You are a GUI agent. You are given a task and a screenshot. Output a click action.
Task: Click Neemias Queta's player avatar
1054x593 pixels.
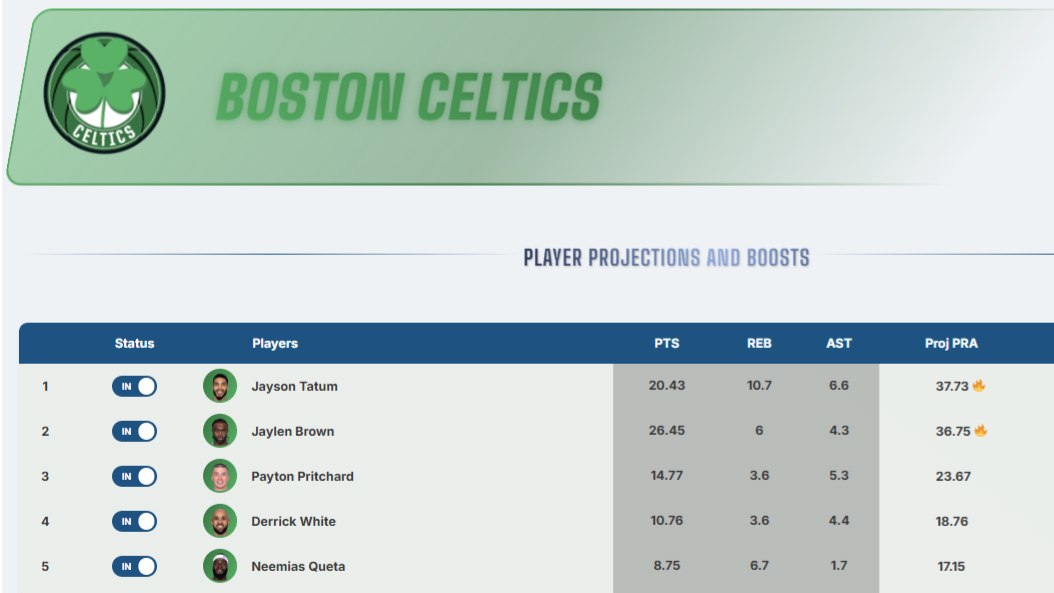(220, 566)
